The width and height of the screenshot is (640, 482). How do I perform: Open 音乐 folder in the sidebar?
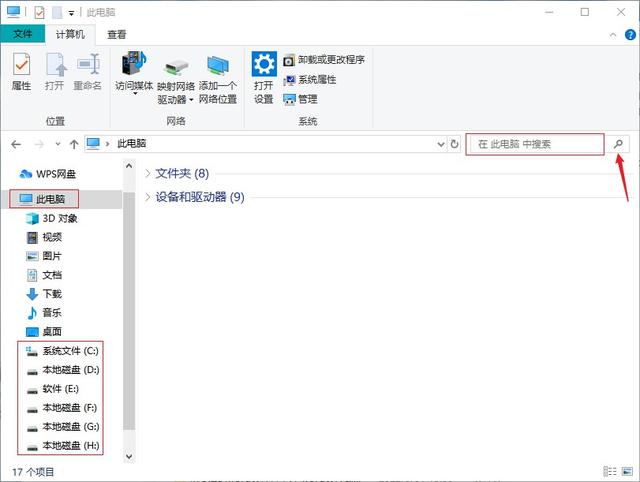pos(44,313)
